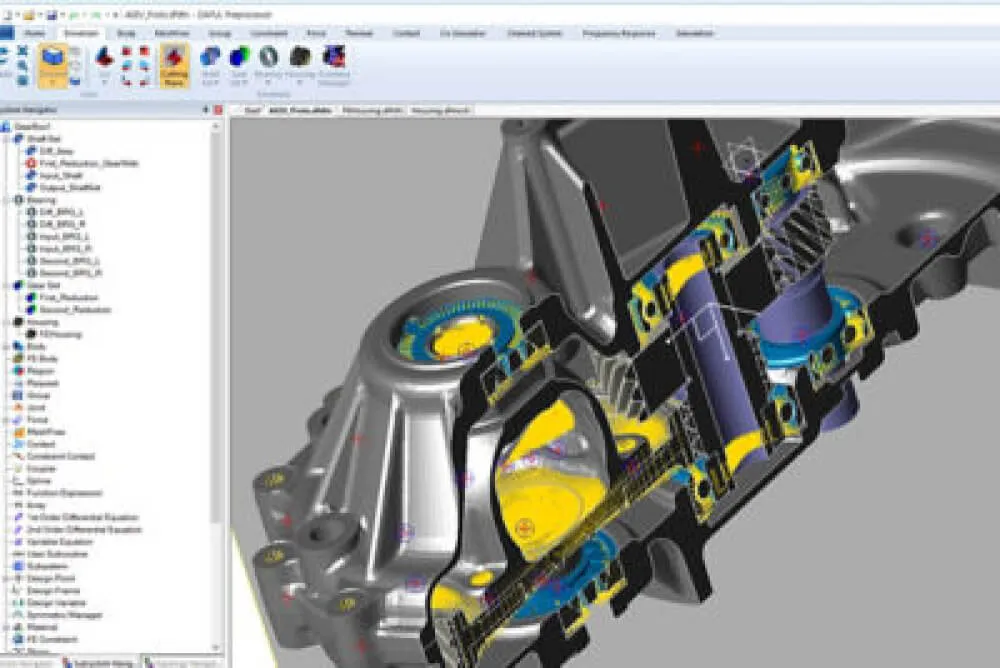Select First_Reduction_GearAxle in the tree
The height and width of the screenshot is (668, 1000).
pyautogui.click(x=88, y=163)
